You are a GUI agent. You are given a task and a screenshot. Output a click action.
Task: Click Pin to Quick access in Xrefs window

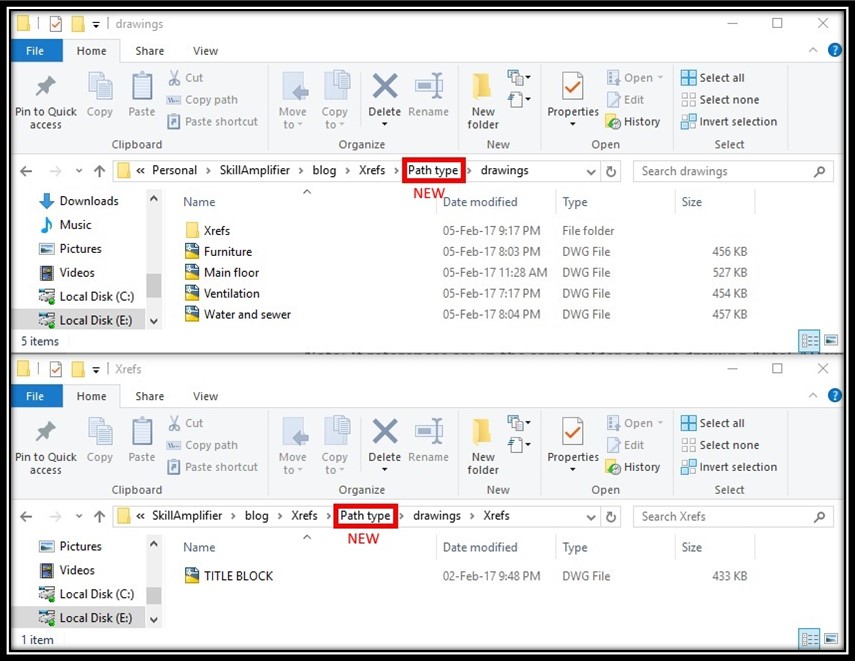click(45, 447)
